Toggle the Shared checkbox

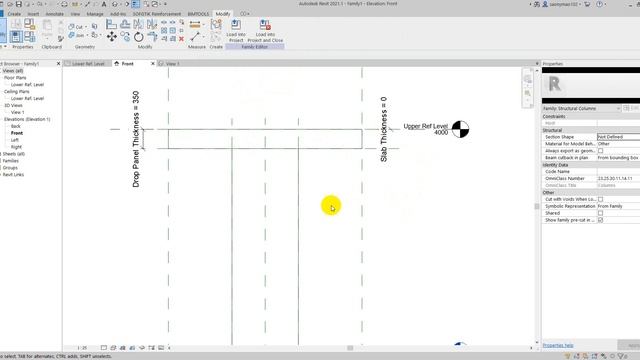coord(600,213)
